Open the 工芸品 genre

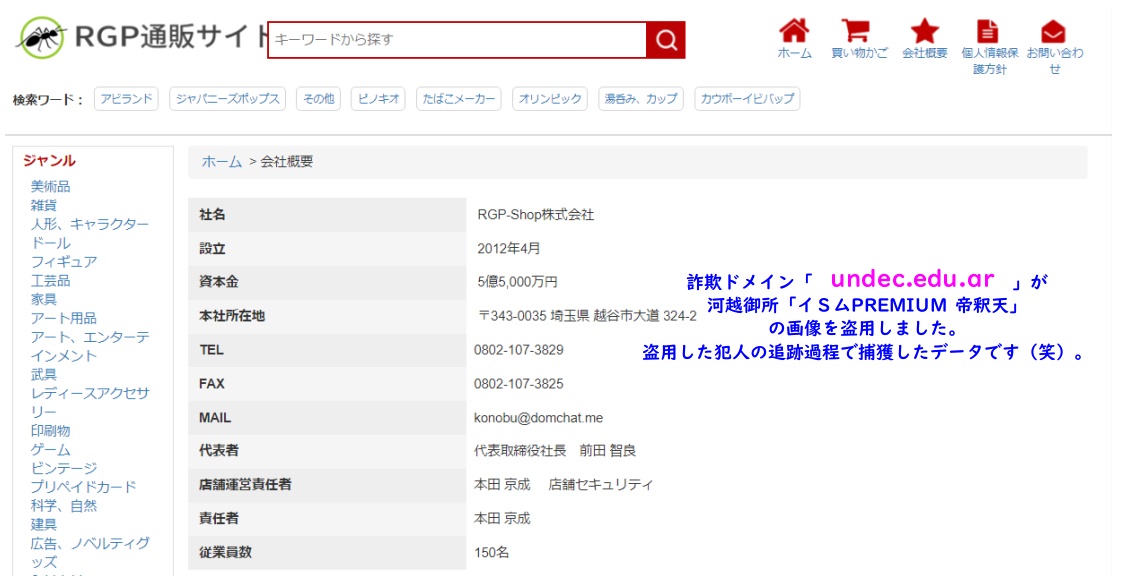pyautogui.click(x=50, y=281)
